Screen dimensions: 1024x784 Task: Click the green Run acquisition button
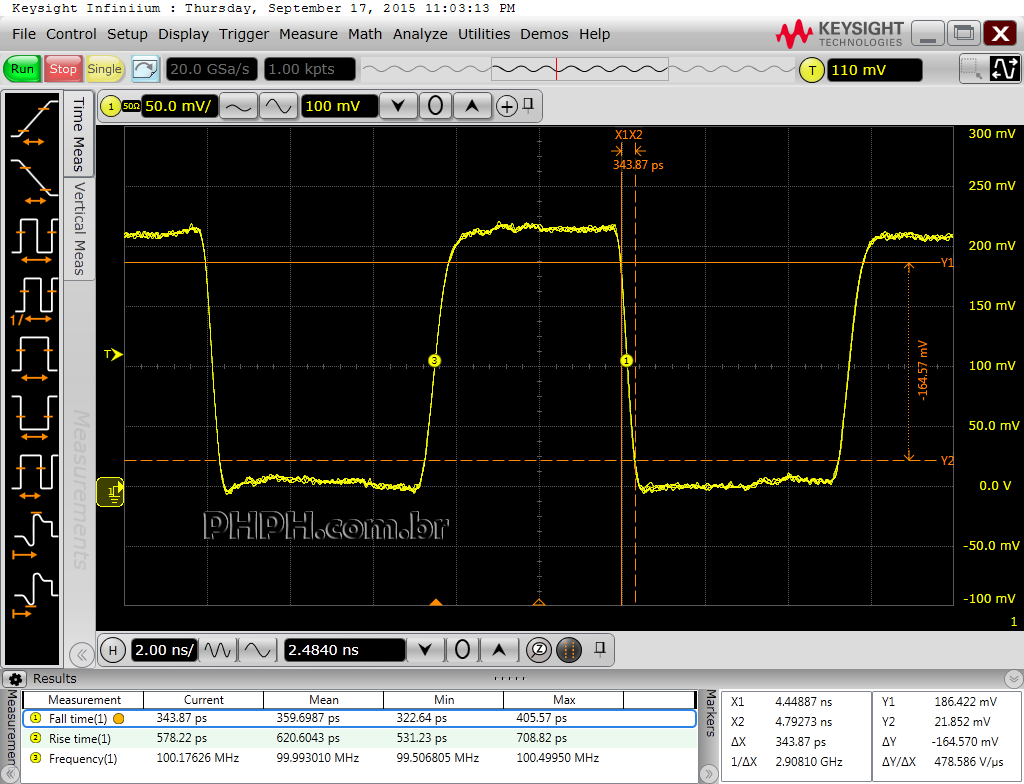pyautogui.click(x=22, y=69)
